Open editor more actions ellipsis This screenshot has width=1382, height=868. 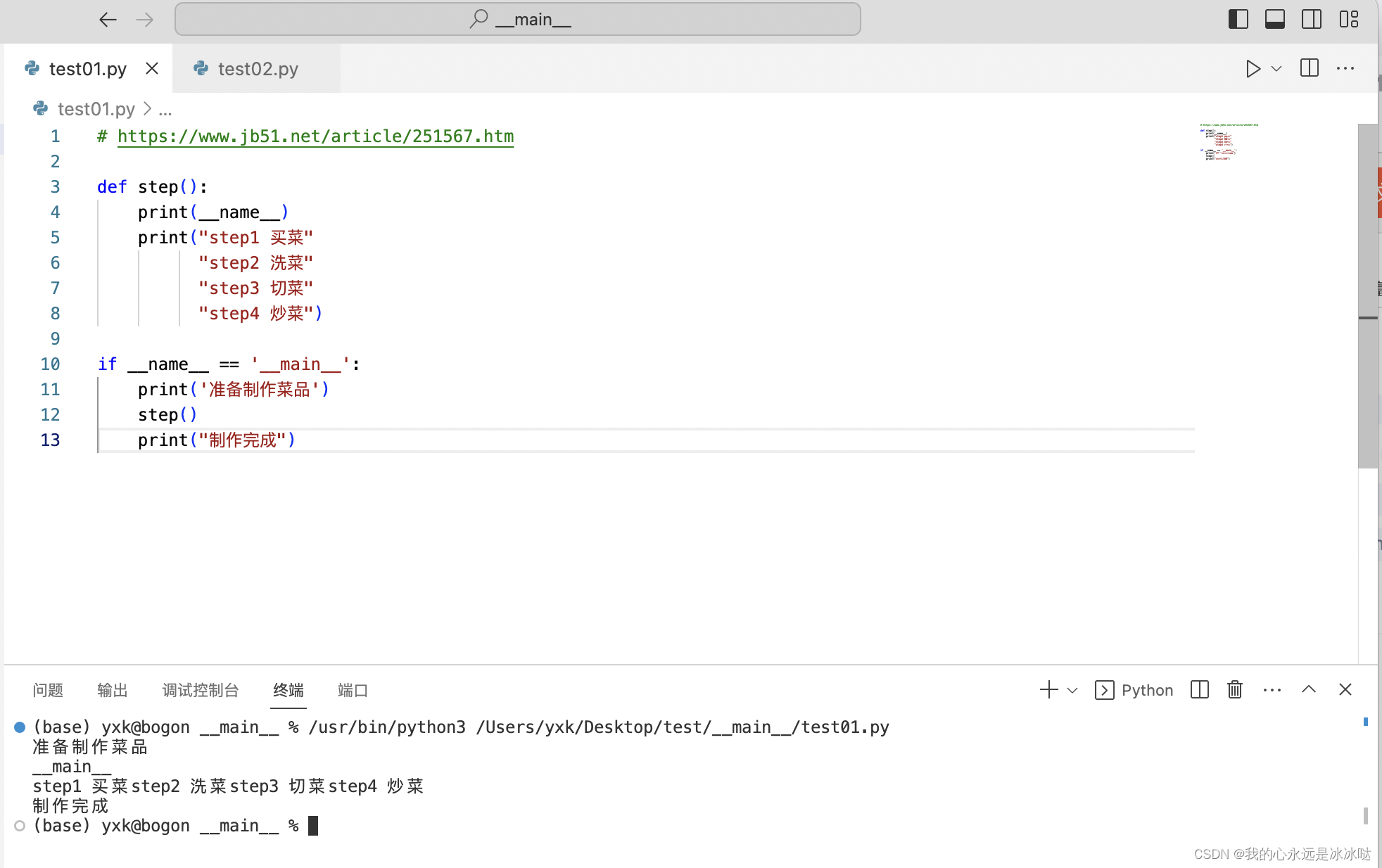1345,68
